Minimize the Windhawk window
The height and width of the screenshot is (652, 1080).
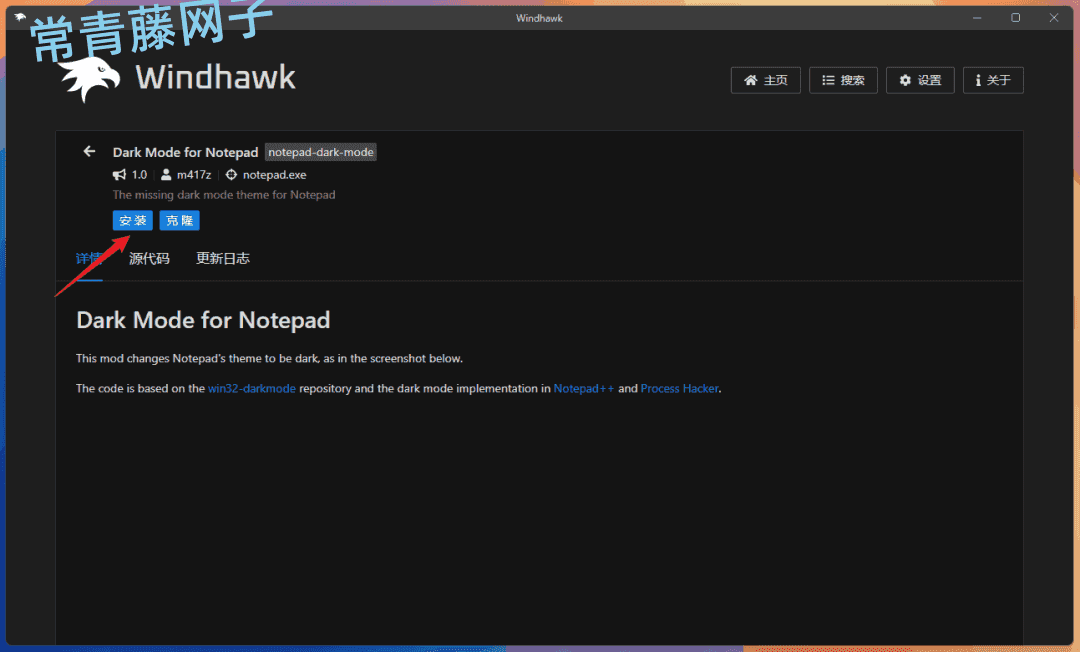[977, 18]
